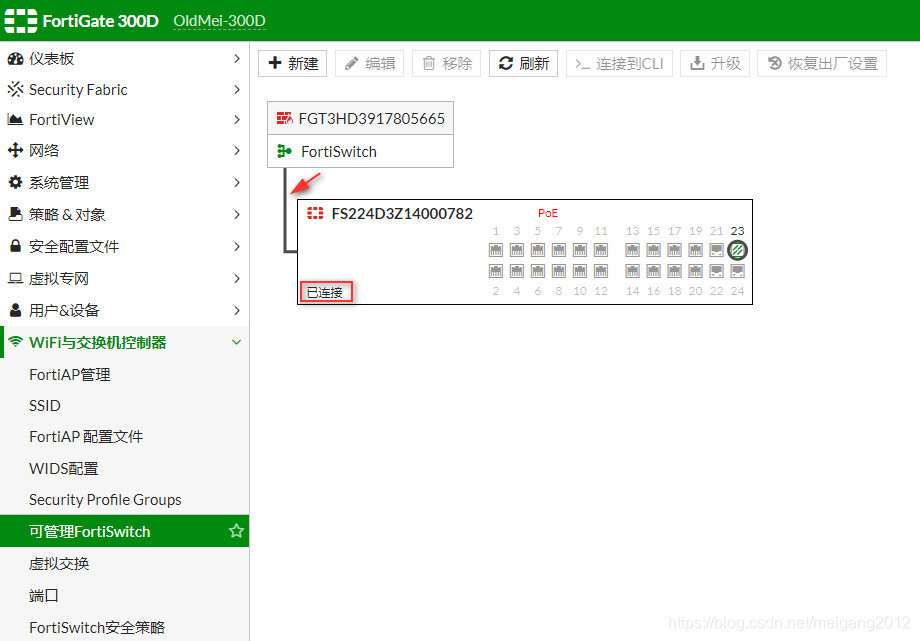Select switch port 14 icon
Viewport: 920px width, 641px height.
tap(632, 271)
